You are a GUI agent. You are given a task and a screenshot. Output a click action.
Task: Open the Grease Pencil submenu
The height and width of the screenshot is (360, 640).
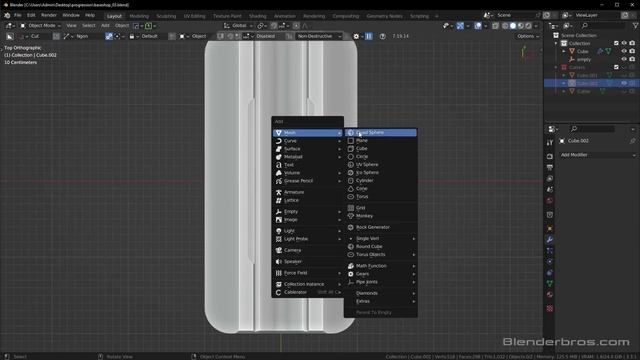[x=308, y=181]
